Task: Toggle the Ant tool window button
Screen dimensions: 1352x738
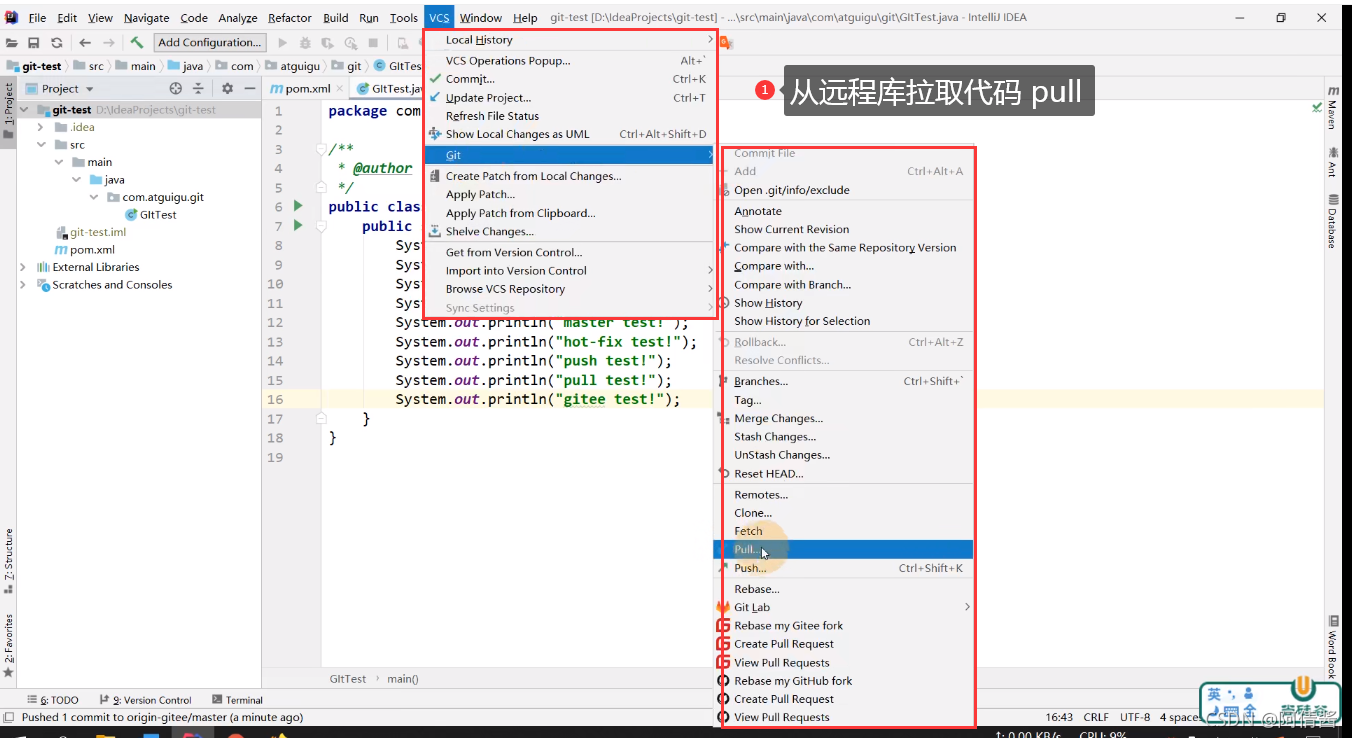Action: [x=1332, y=161]
